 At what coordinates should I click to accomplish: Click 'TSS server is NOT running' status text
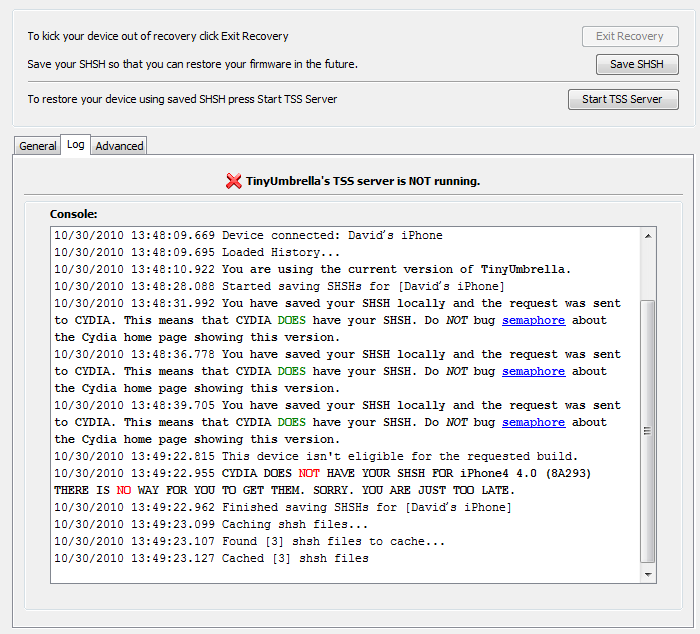click(x=363, y=181)
